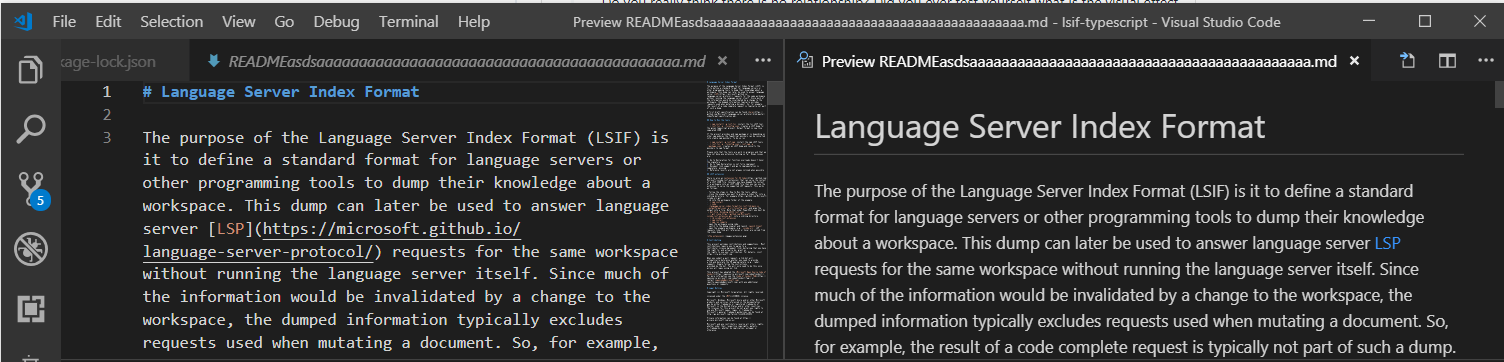Click the Visual Studio Code logo icon
1504x362 pixels.
click(x=24, y=21)
